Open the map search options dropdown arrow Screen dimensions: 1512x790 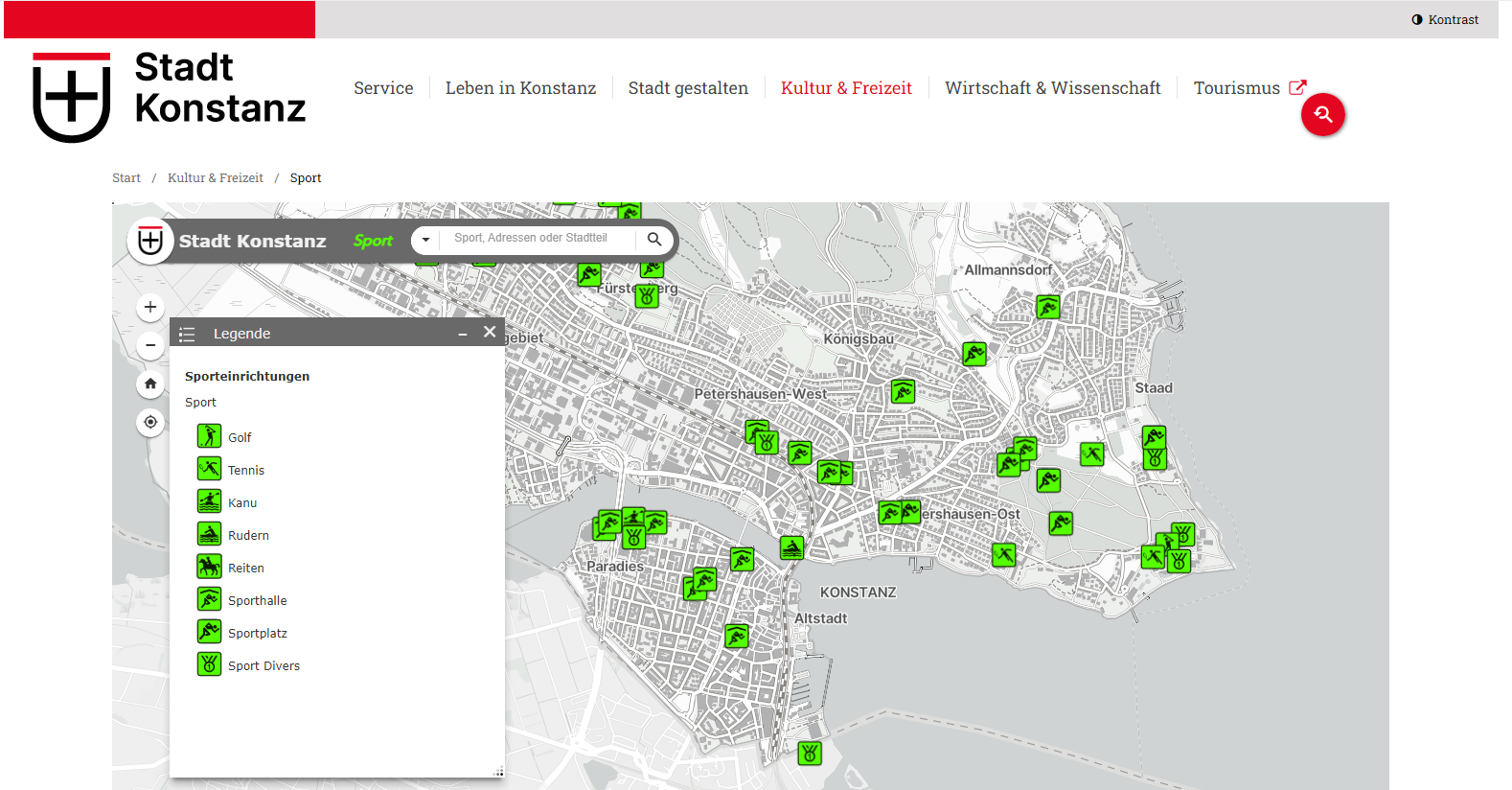pyautogui.click(x=425, y=240)
